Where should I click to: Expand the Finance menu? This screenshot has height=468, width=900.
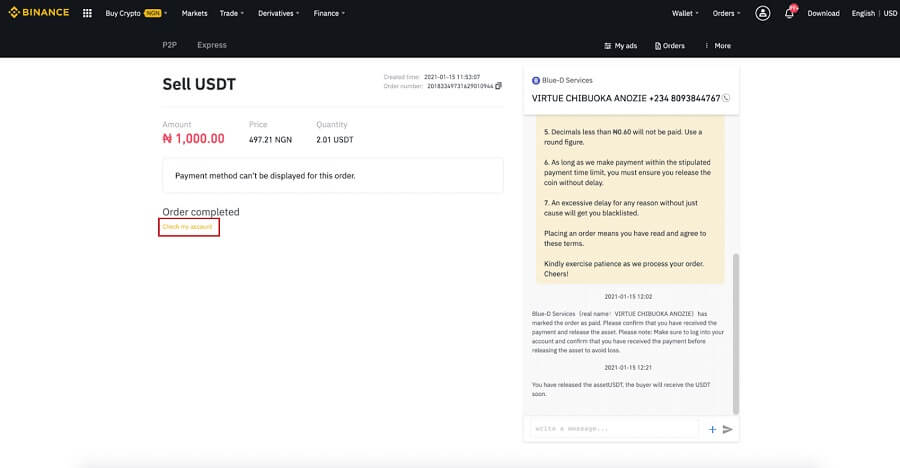click(x=329, y=13)
